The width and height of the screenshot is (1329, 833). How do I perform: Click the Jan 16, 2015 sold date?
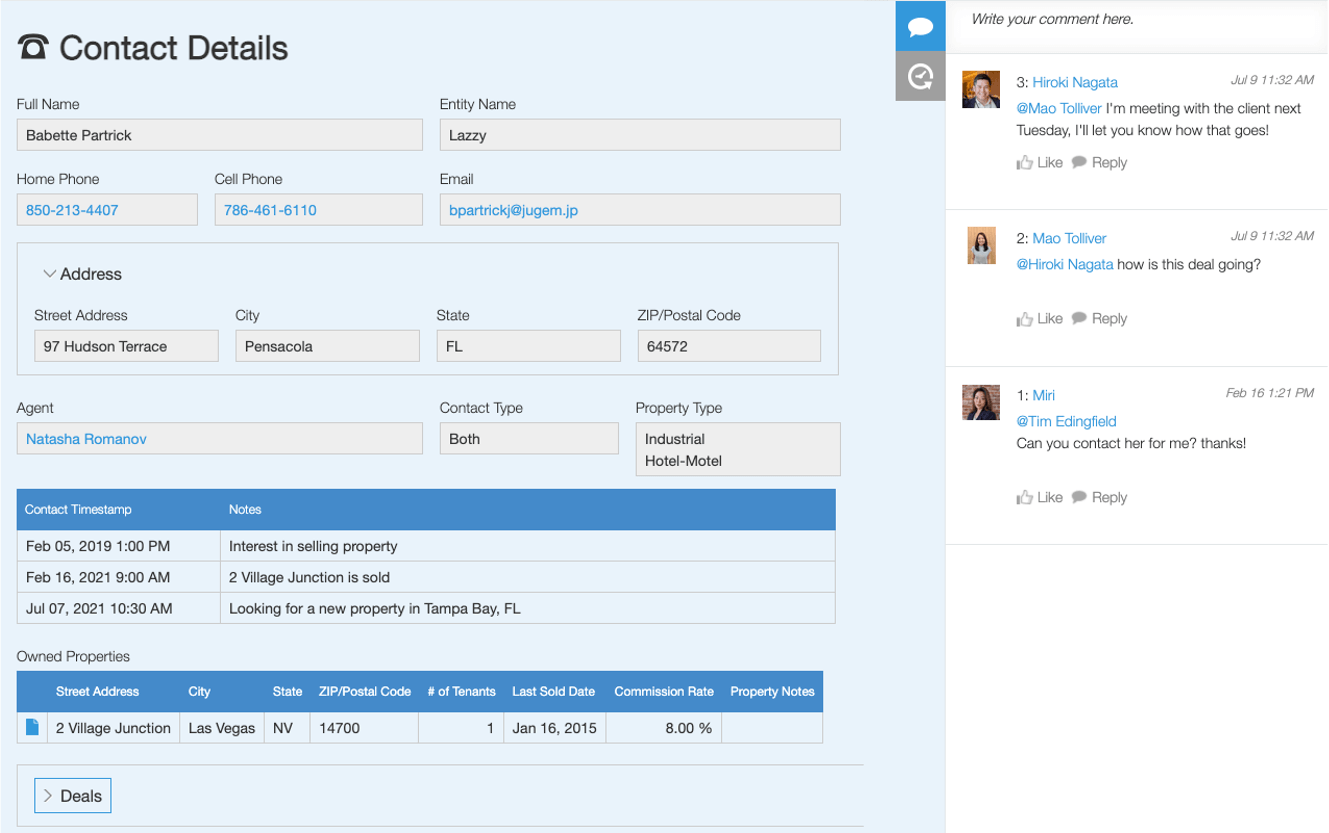click(x=554, y=728)
